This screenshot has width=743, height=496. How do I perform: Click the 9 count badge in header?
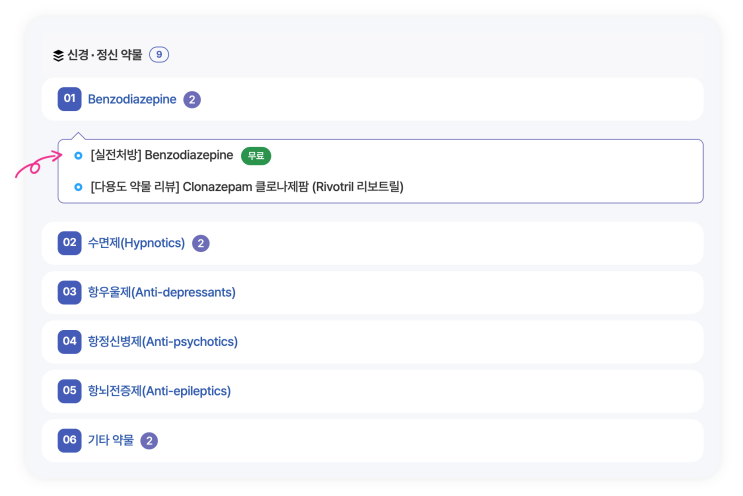click(x=159, y=54)
